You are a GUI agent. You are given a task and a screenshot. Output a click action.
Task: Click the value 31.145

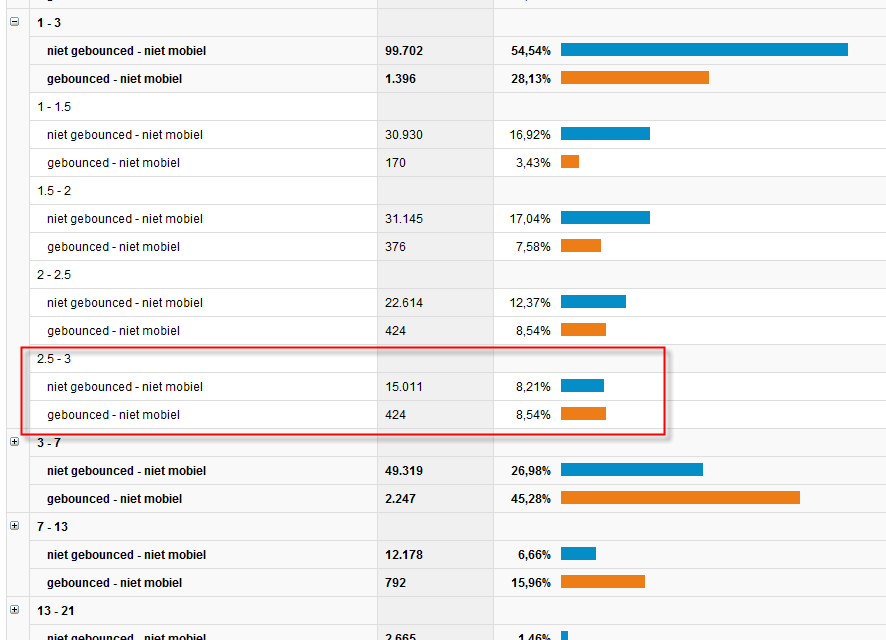click(x=404, y=219)
